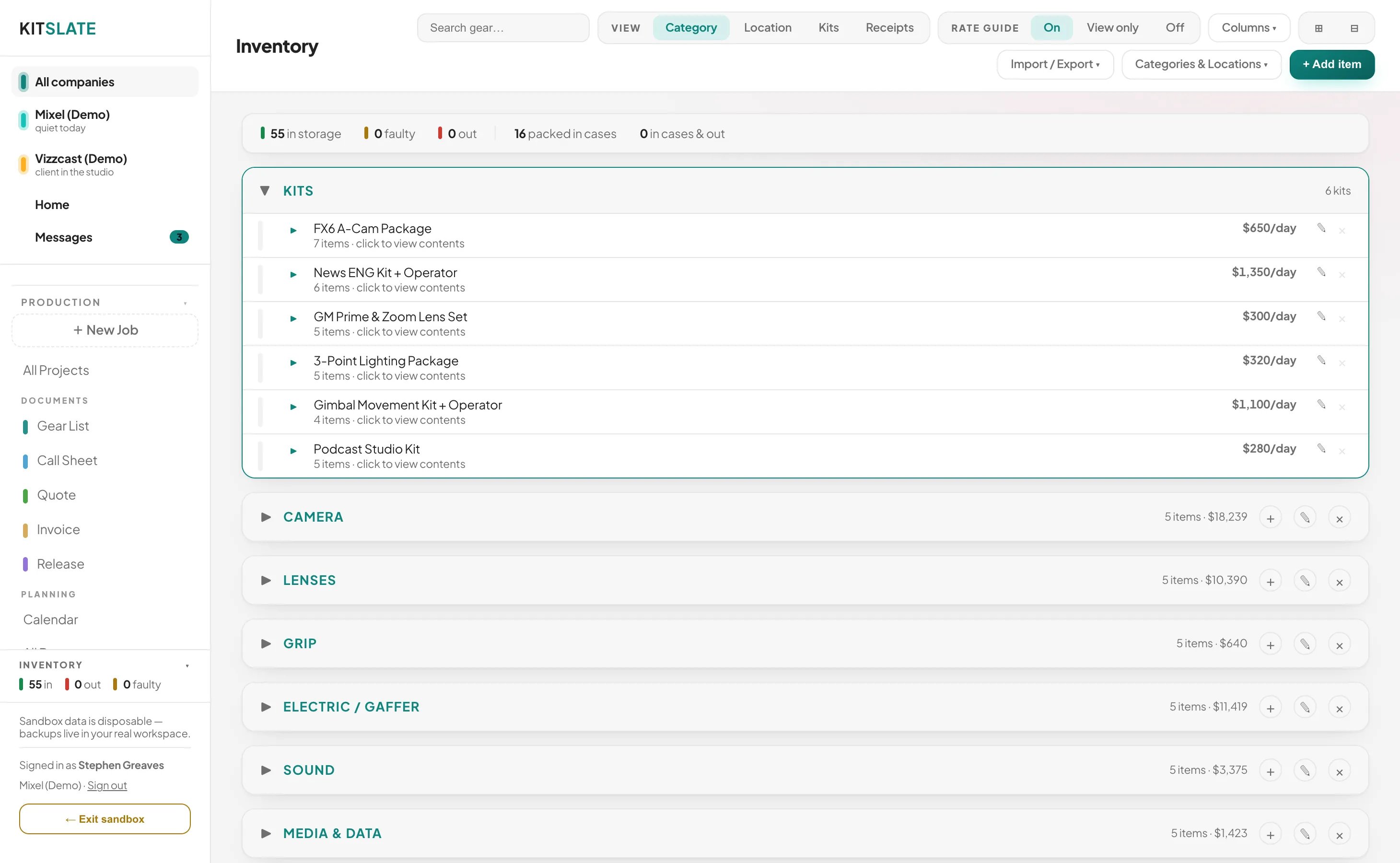Viewport: 1400px width, 863px height.
Task: Click the + Add item button
Action: tap(1331, 64)
